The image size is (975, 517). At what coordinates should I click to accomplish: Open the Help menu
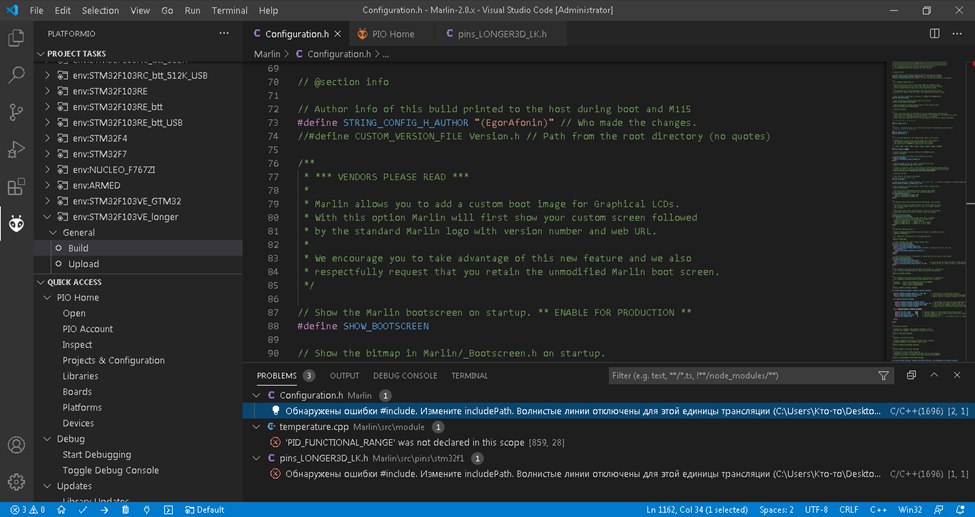click(x=268, y=11)
